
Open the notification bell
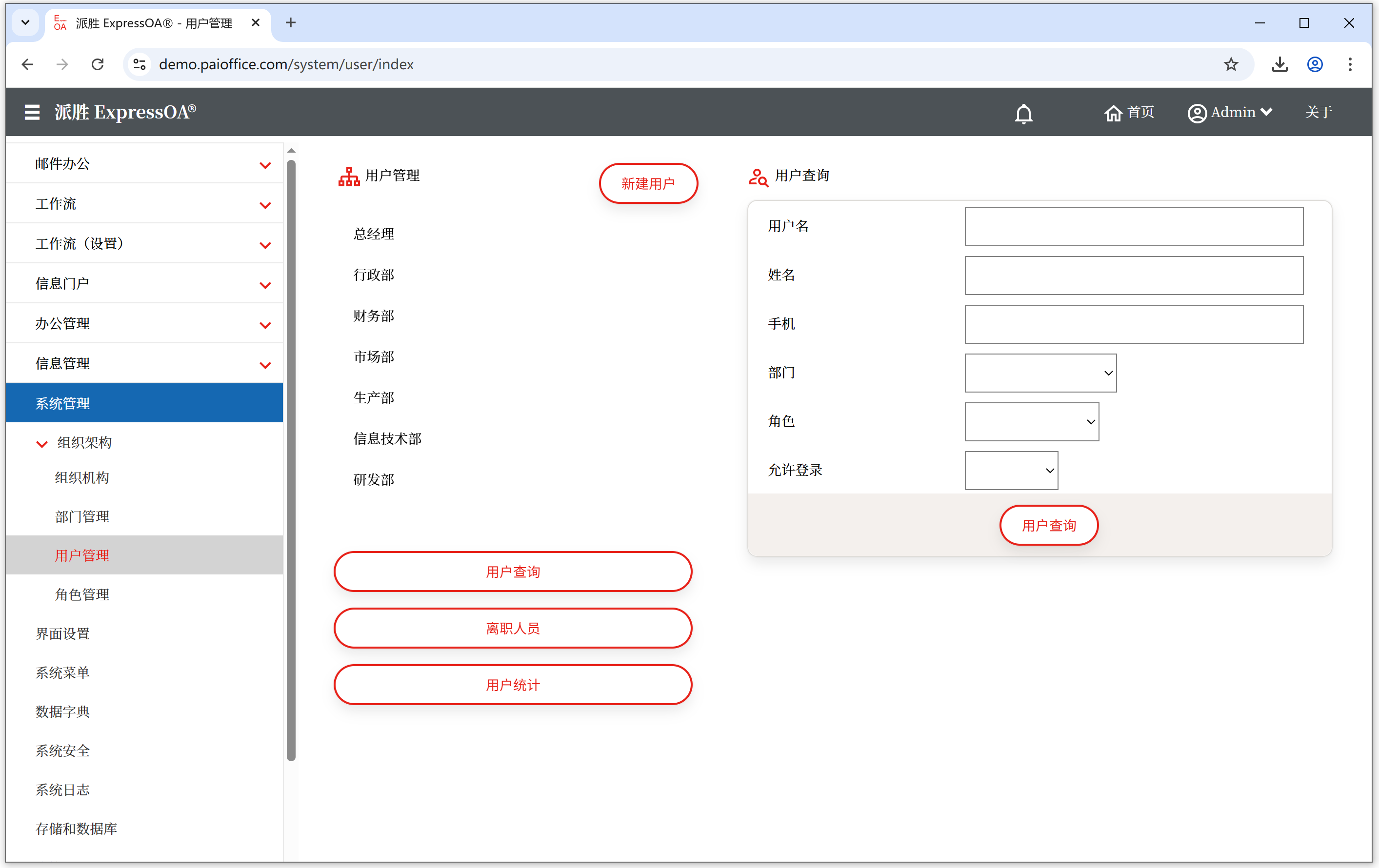[x=1023, y=113]
